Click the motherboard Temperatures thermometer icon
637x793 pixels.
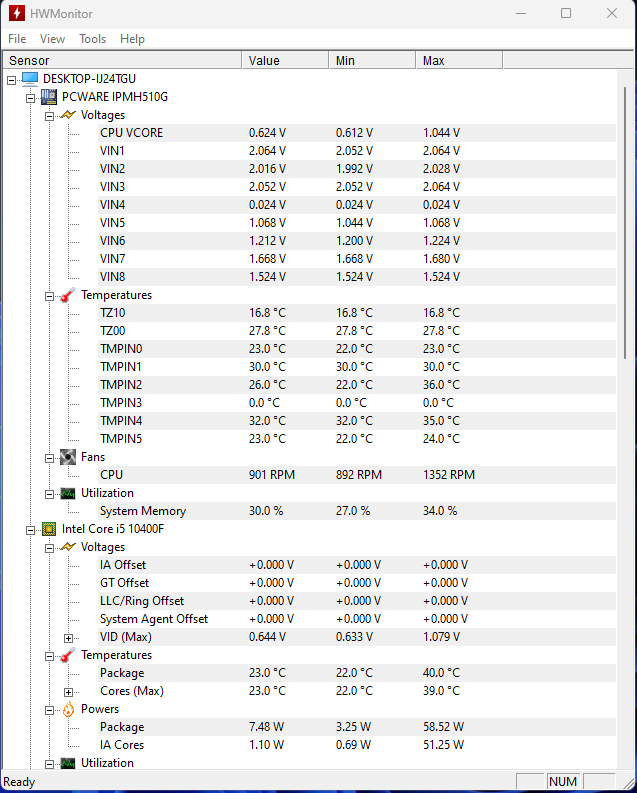tap(68, 295)
